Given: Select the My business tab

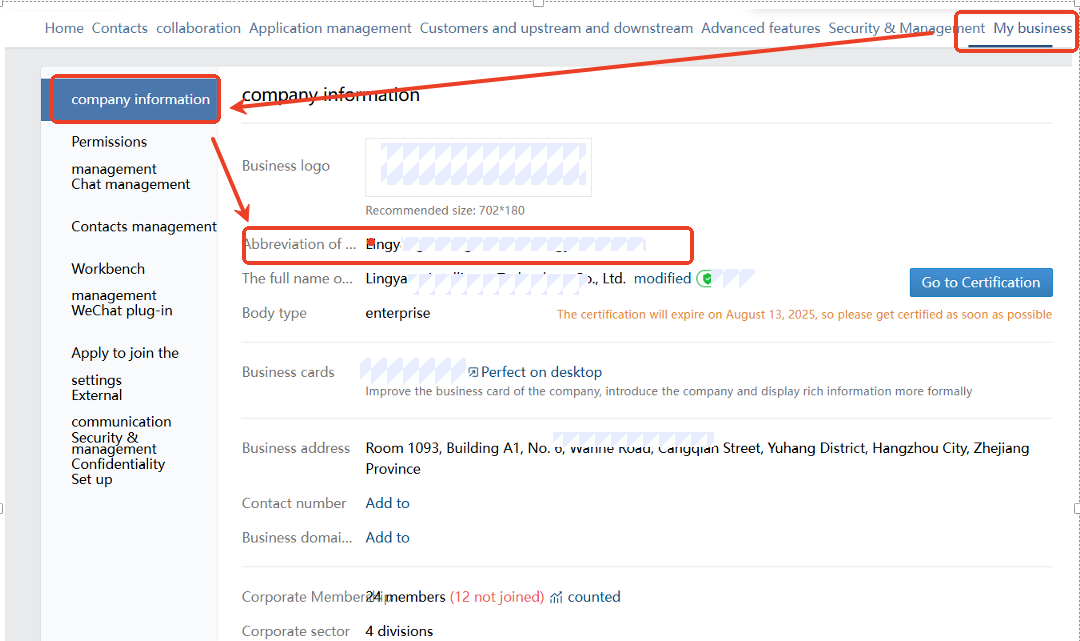Looking at the screenshot, I should [1032, 28].
